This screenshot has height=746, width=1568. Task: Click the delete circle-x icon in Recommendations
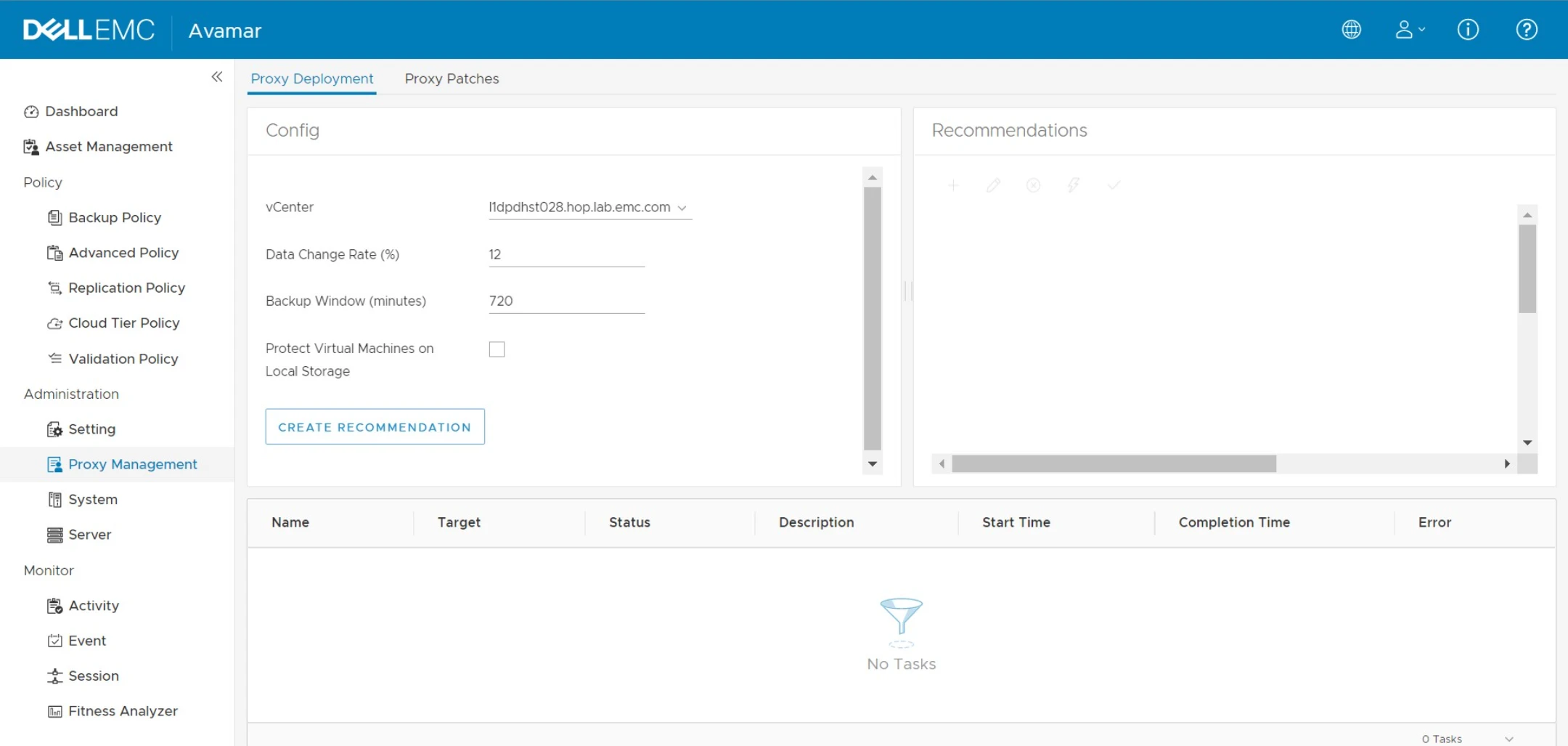click(1033, 185)
